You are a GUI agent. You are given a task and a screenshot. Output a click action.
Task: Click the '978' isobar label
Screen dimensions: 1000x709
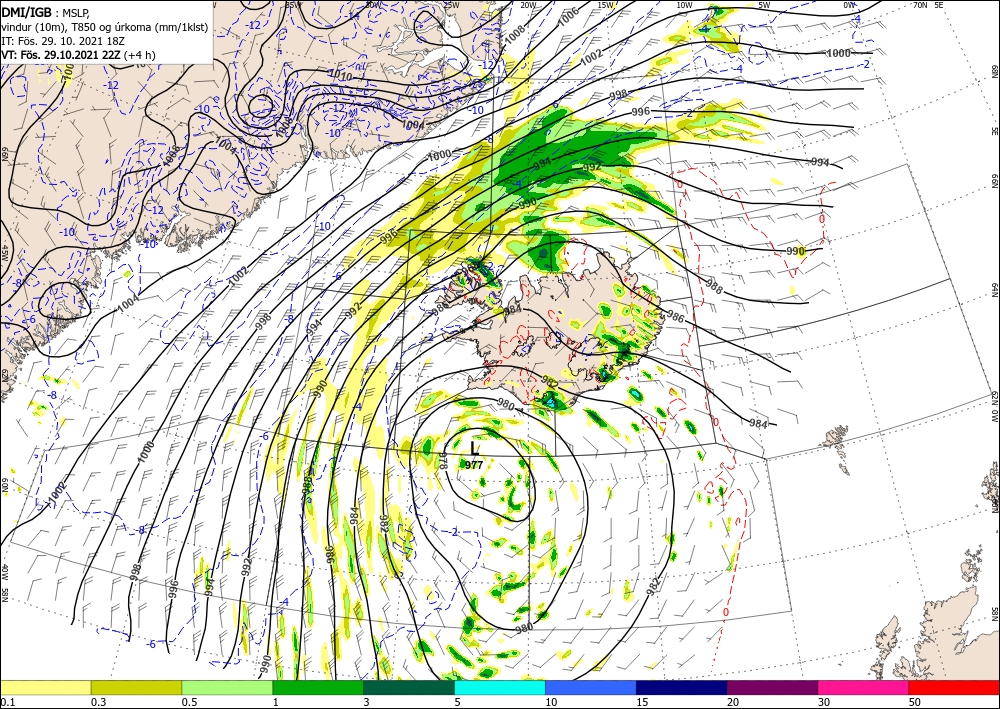click(x=443, y=460)
